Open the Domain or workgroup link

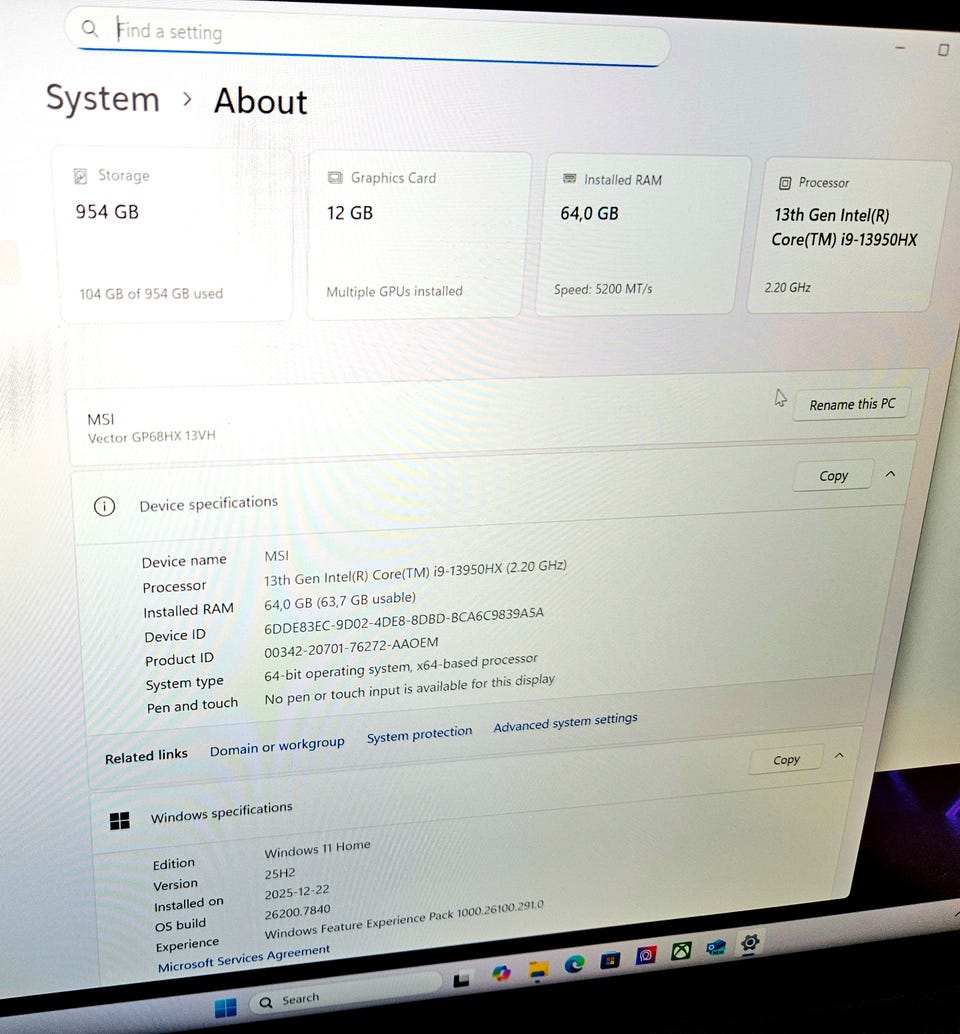[x=277, y=746]
